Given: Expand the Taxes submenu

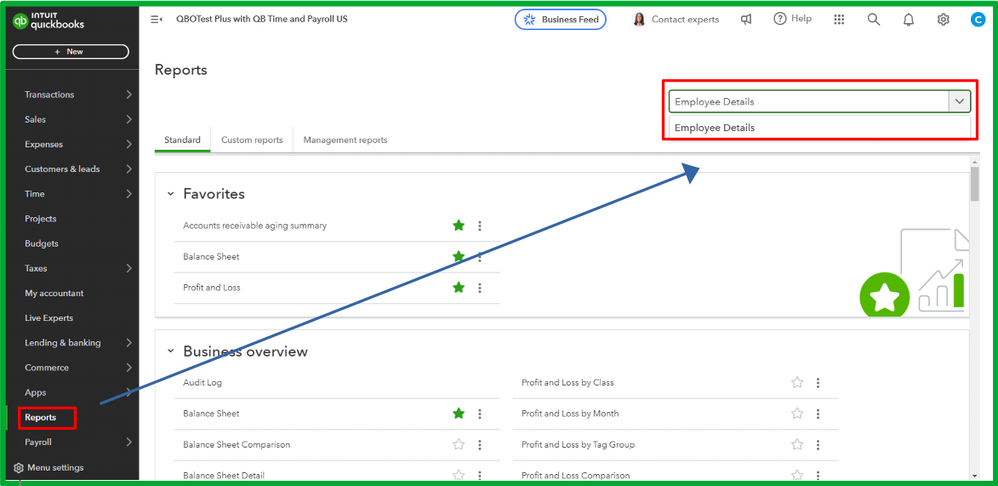Looking at the screenshot, I should [x=129, y=268].
